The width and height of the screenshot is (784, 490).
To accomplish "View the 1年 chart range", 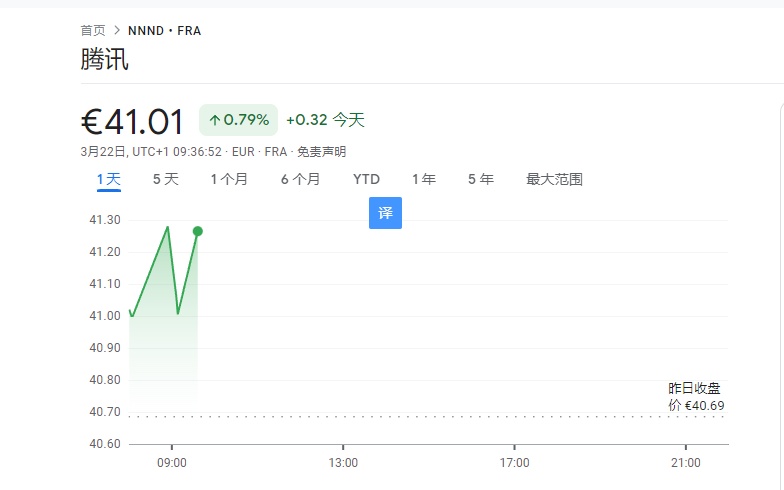I will (x=424, y=180).
